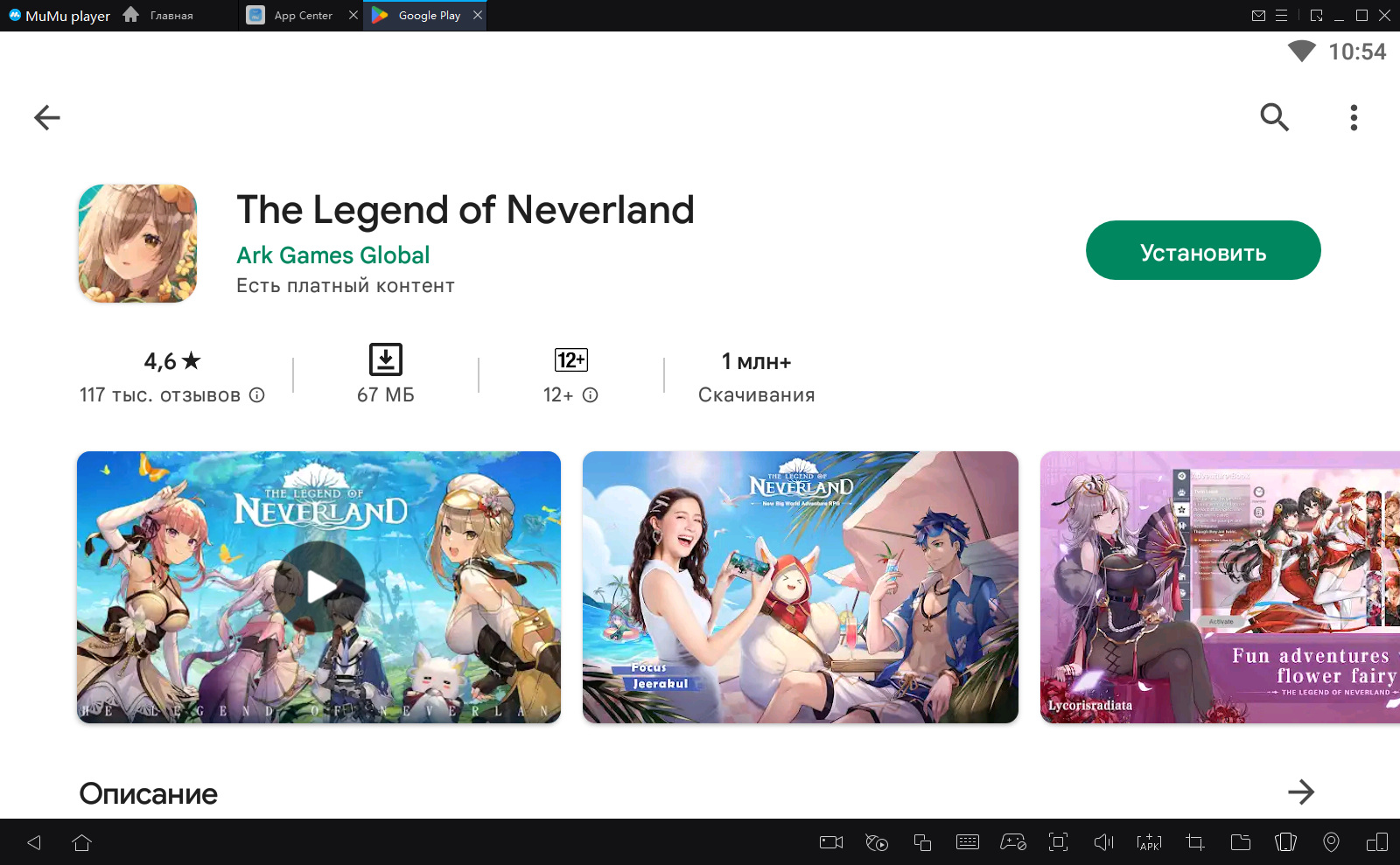The image size is (1400, 865).
Task: Click the install APK icon
Action: coord(1149,842)
